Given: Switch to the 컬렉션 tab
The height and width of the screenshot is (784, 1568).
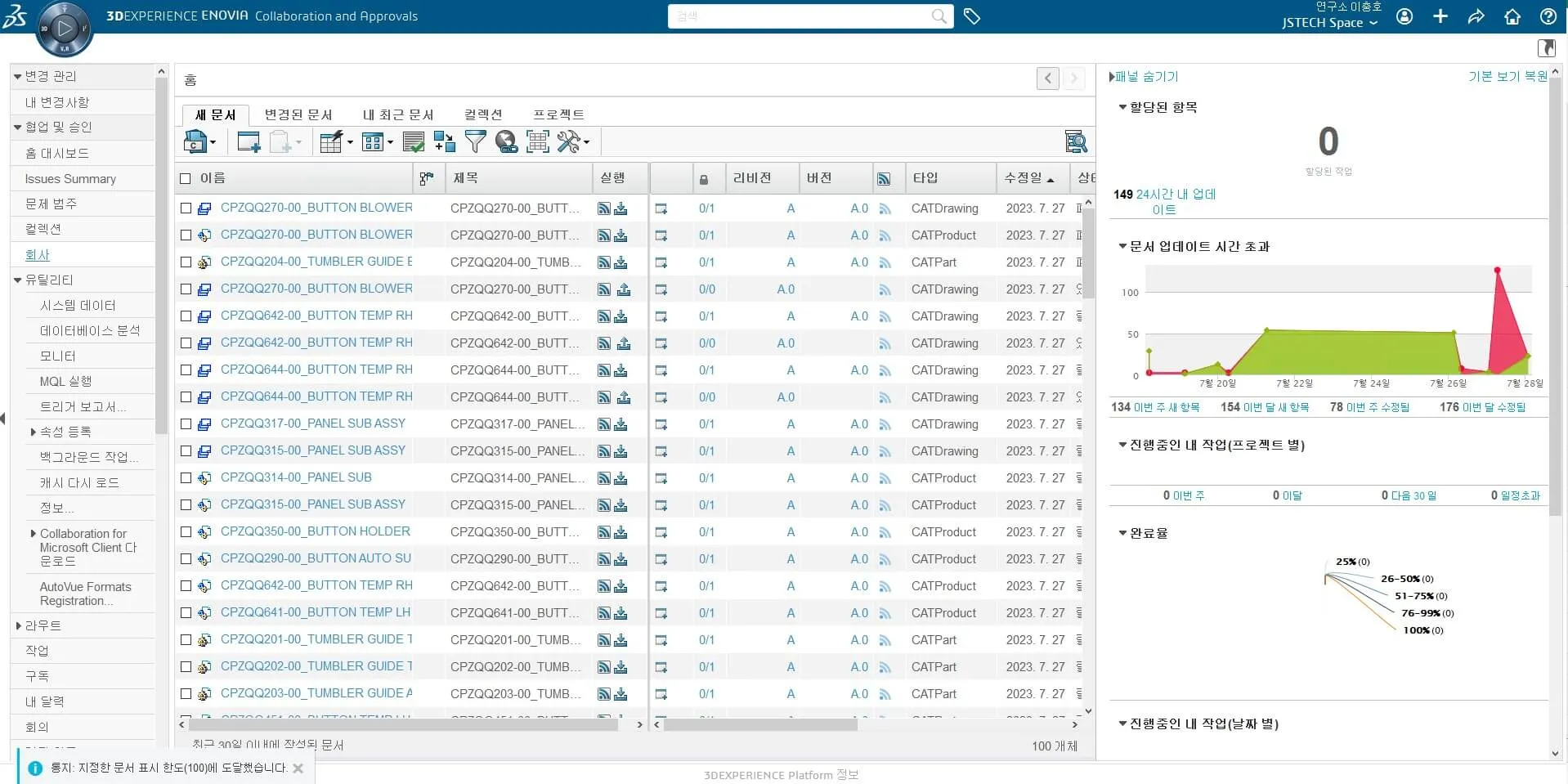Looking at the screenshot, I should click(482, 114).
